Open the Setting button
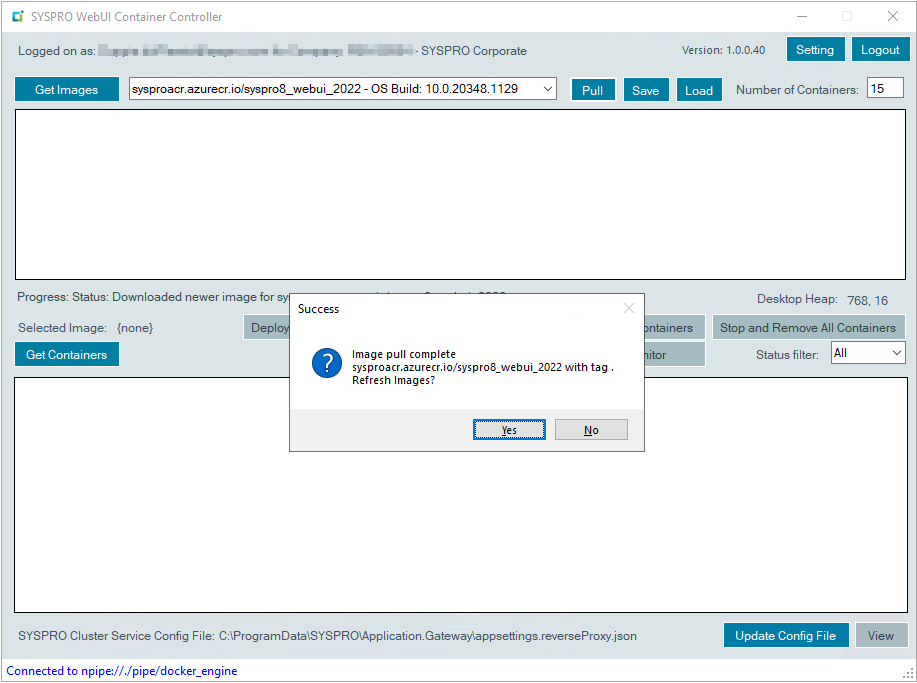 click(x=815, y=50)
